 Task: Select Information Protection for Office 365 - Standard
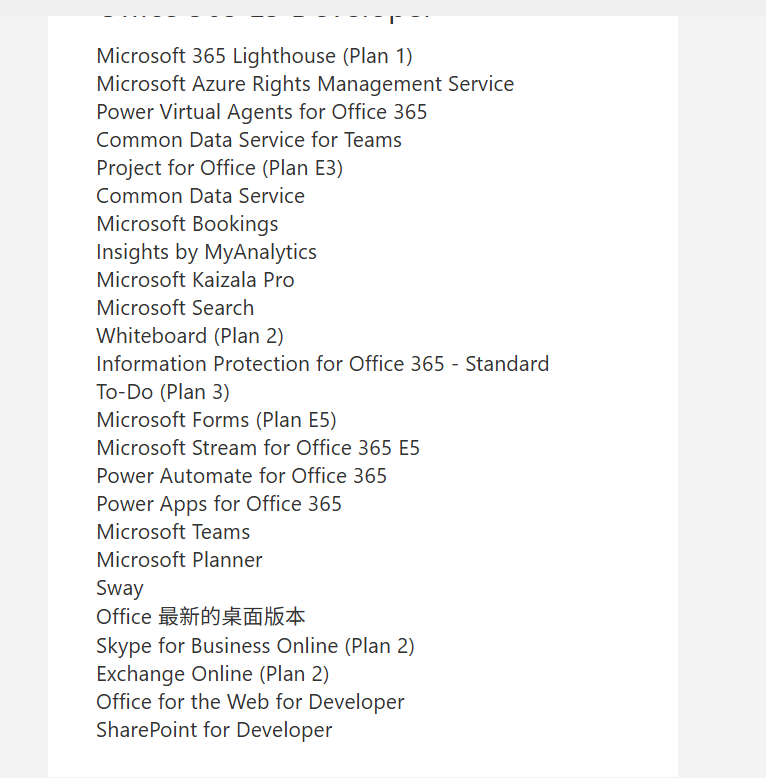[322, 364]
